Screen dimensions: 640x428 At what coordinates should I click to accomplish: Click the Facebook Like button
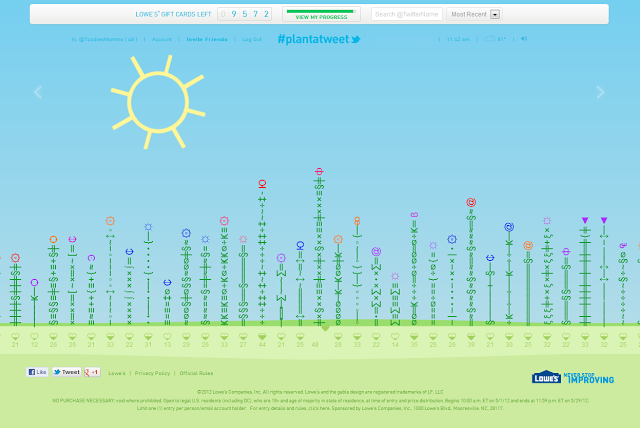pos(37,372)
